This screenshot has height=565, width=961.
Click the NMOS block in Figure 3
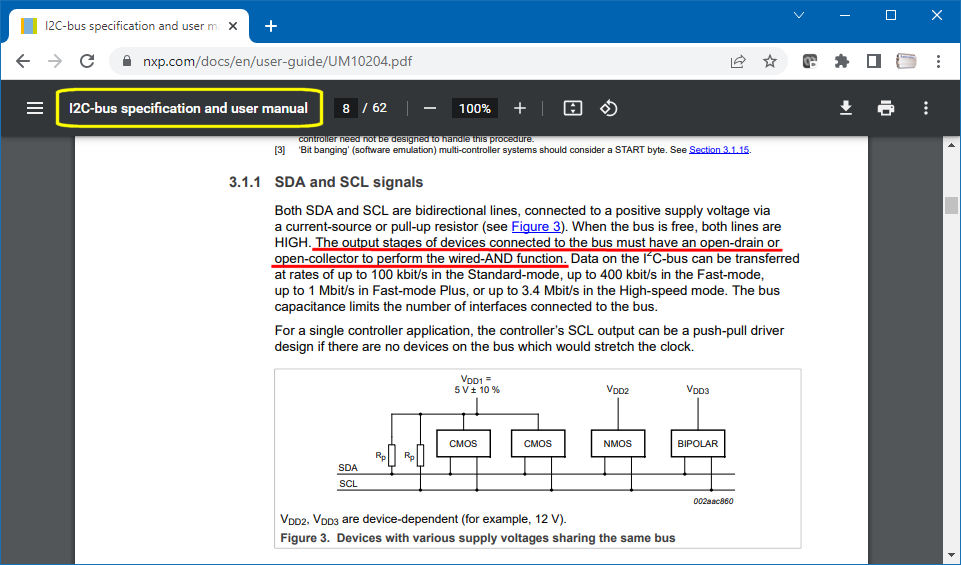(618, 444)
